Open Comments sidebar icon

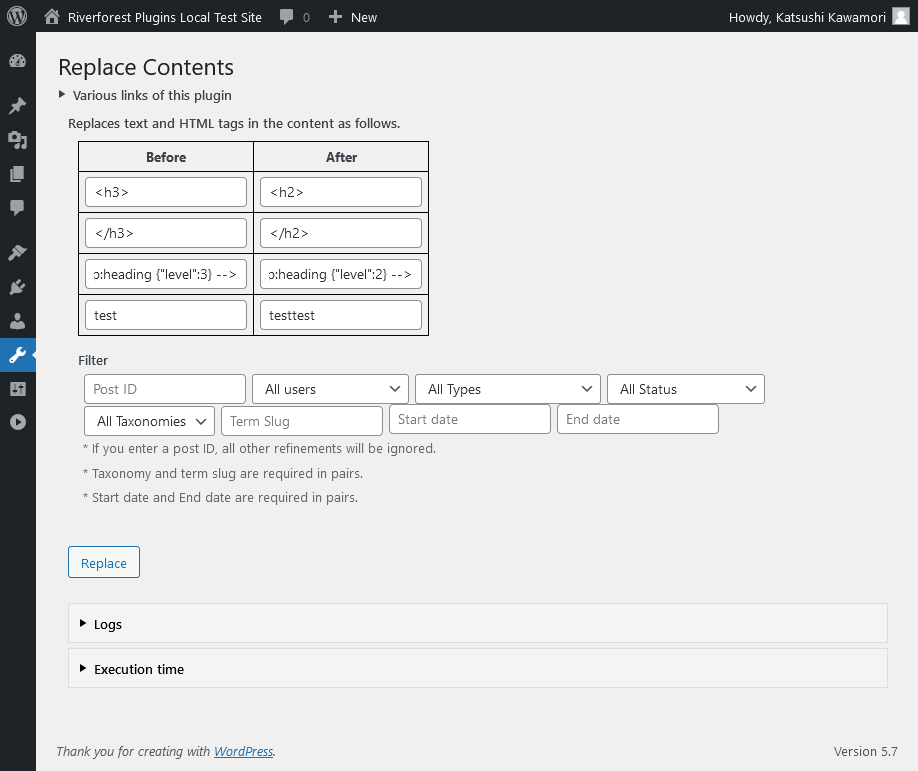click(18, 207)
